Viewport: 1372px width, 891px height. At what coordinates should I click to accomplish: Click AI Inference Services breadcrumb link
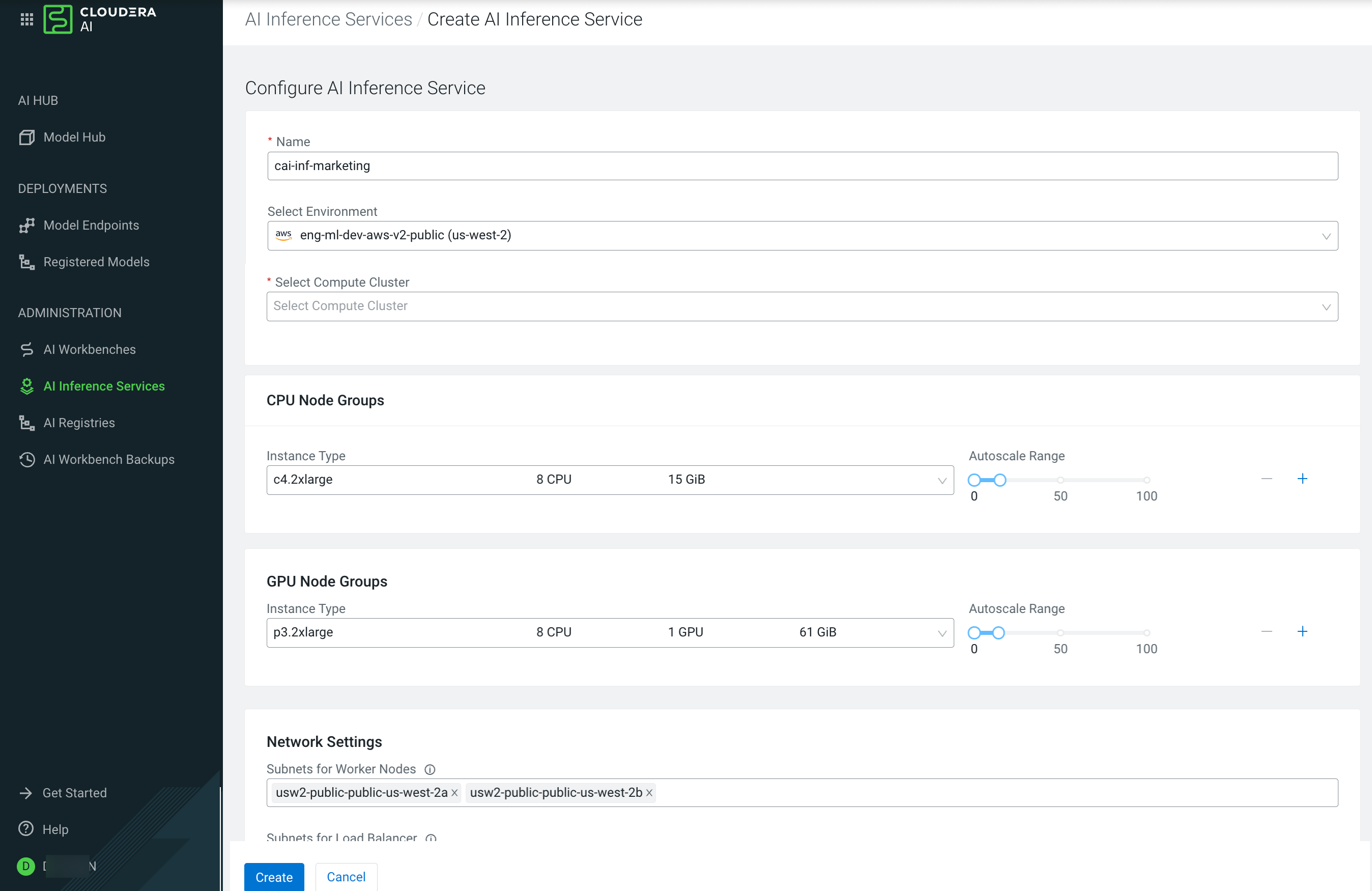(328, 19)
